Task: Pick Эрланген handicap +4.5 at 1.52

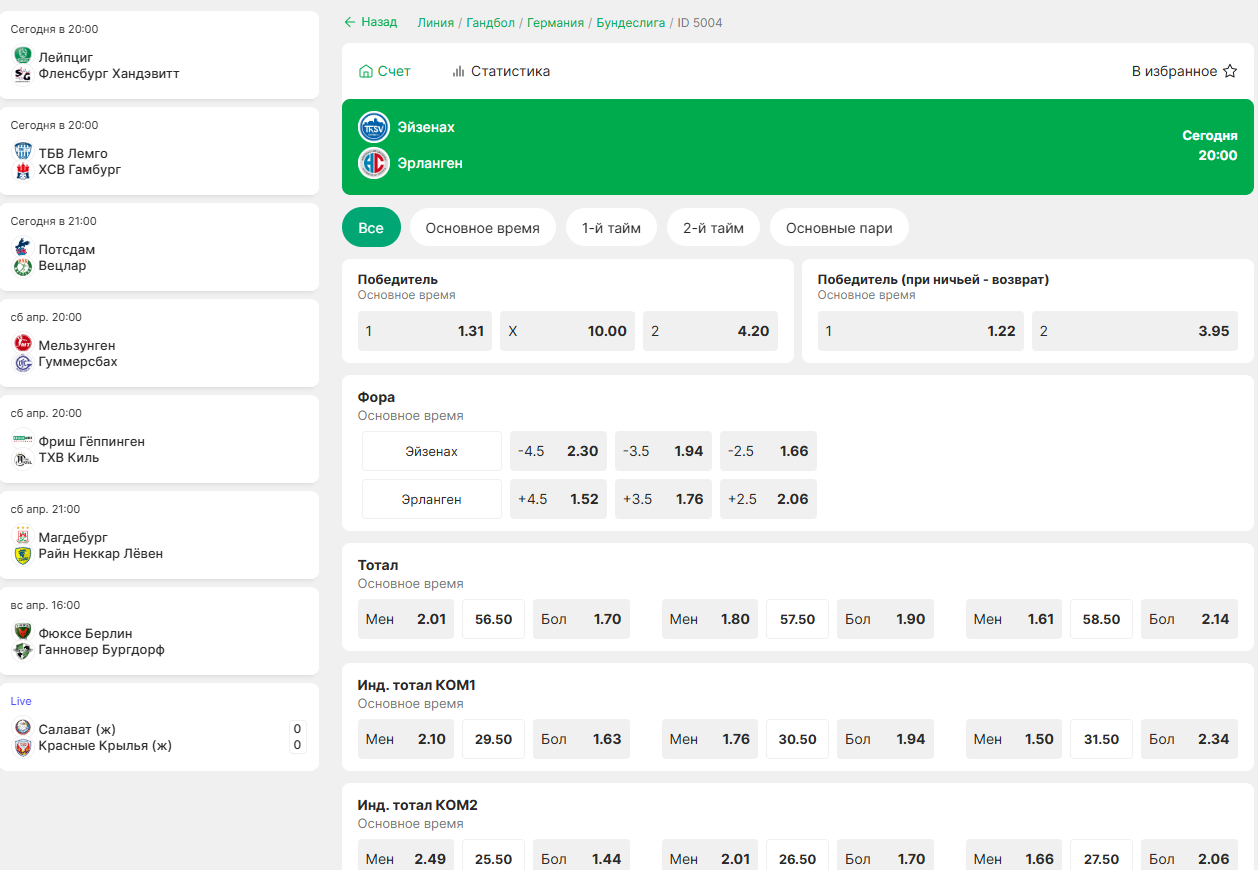Action: pyautogui.click(x=558, y=499)
